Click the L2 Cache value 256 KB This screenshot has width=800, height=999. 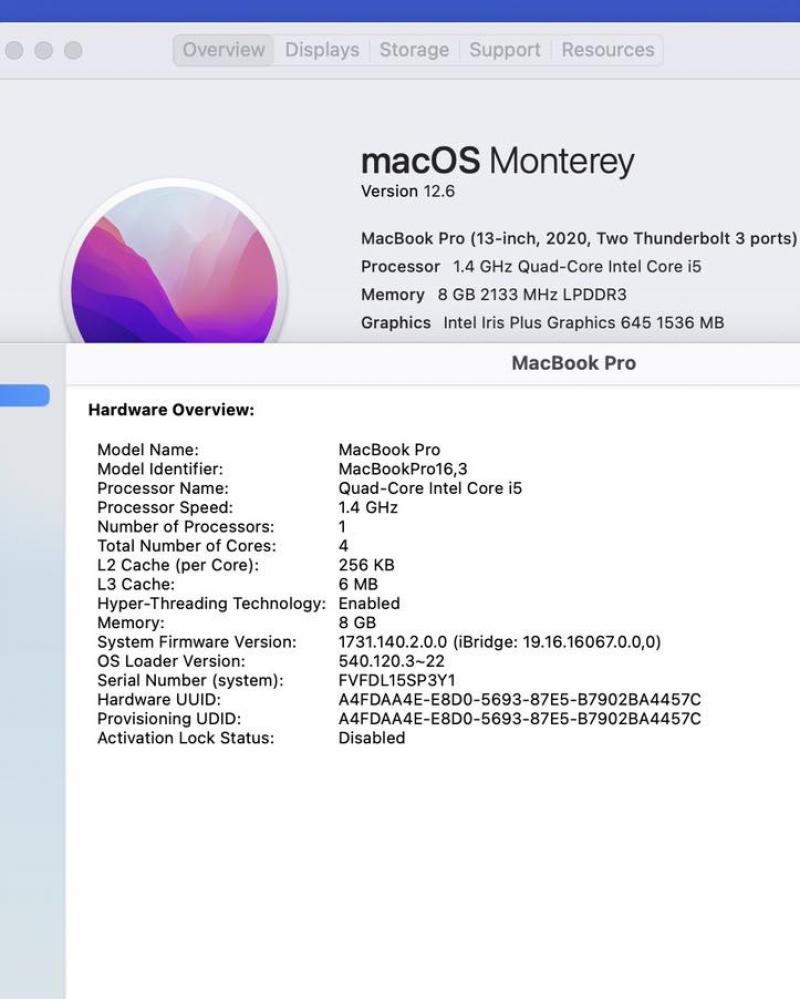tap(366, 565)
